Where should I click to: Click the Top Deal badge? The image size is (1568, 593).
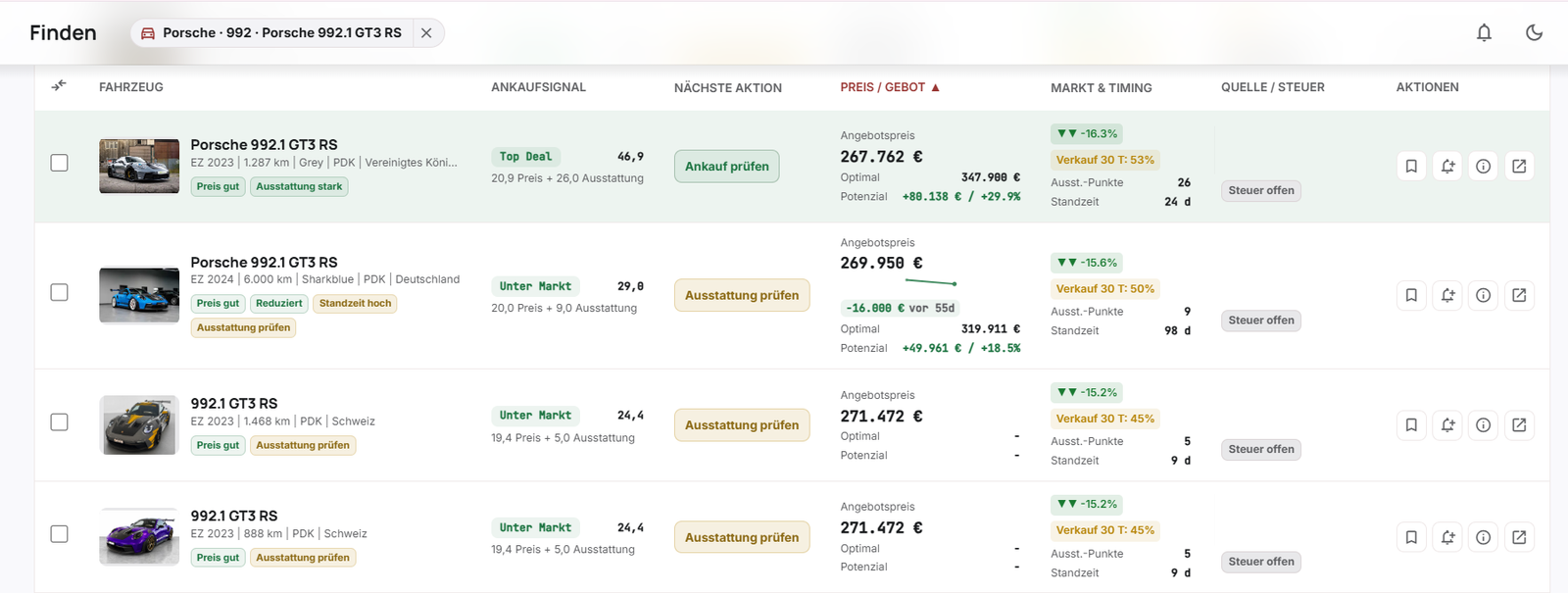pos(525,157)
